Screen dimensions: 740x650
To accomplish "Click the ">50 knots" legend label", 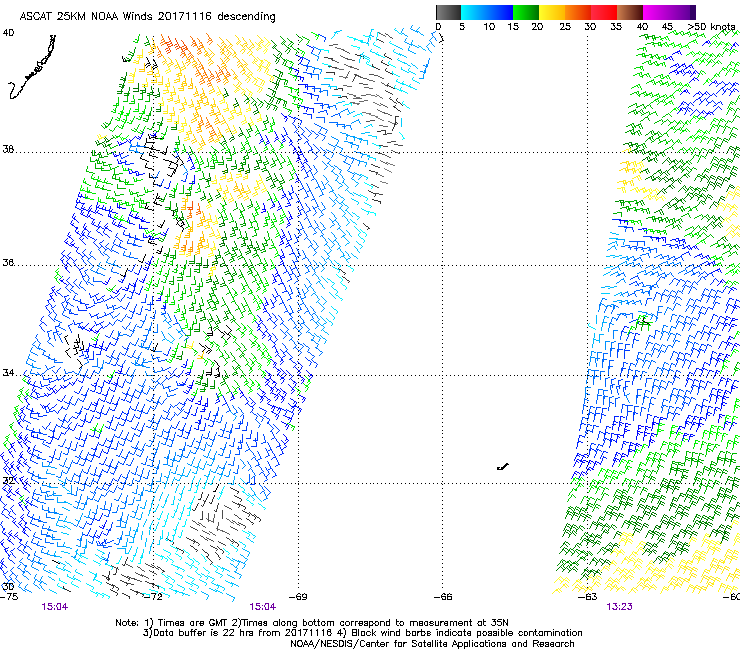I will tap(711, 26).
